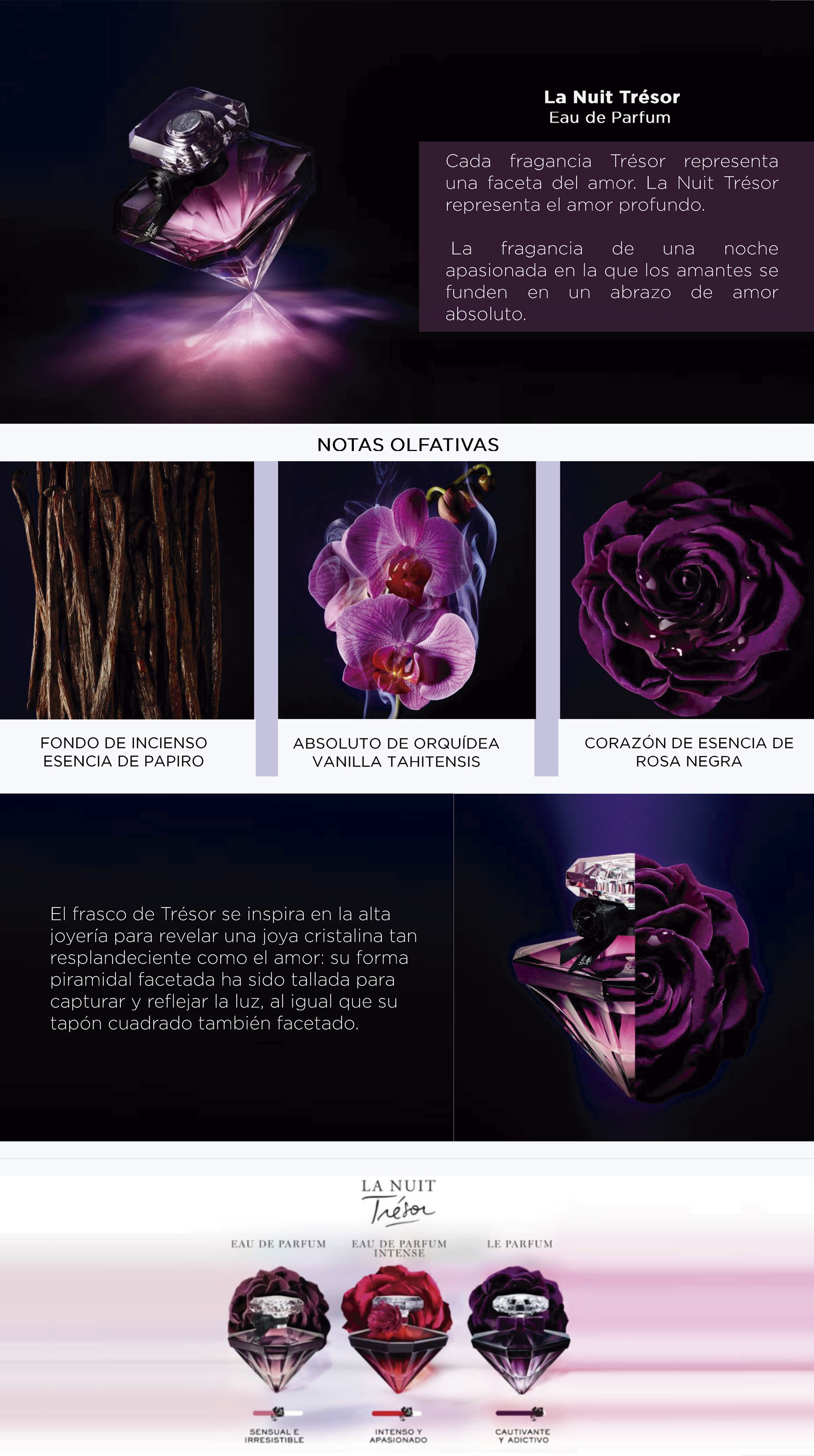Click the half bottle half rose image

[x=634, y=967]
